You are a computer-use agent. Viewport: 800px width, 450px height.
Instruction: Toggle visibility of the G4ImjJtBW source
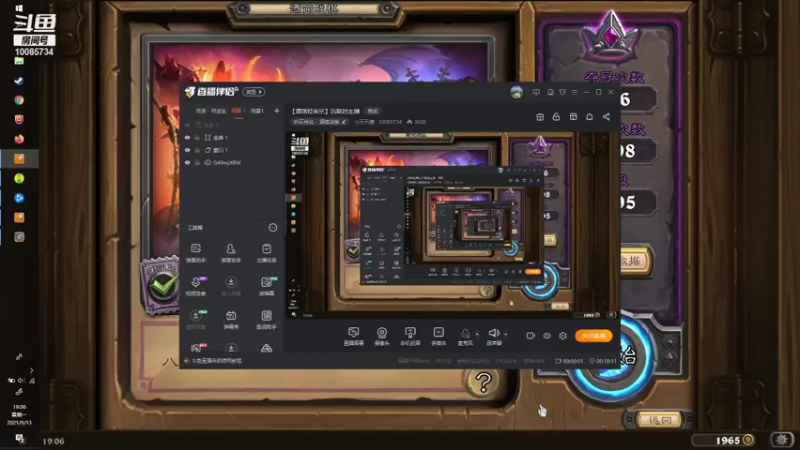click(x=187, y=162)
